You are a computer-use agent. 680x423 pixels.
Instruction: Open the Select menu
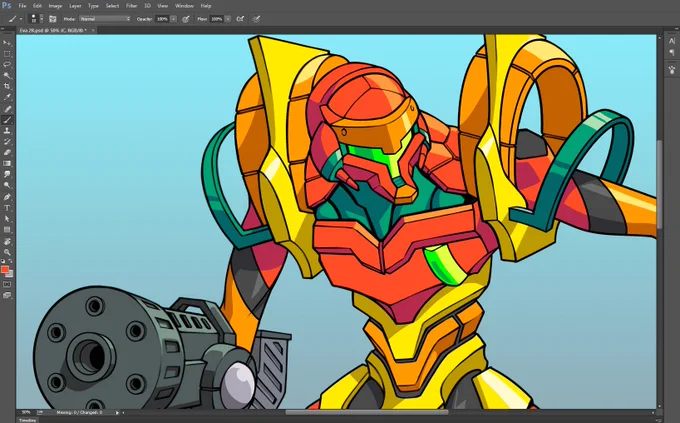click(x=112, y=6)
